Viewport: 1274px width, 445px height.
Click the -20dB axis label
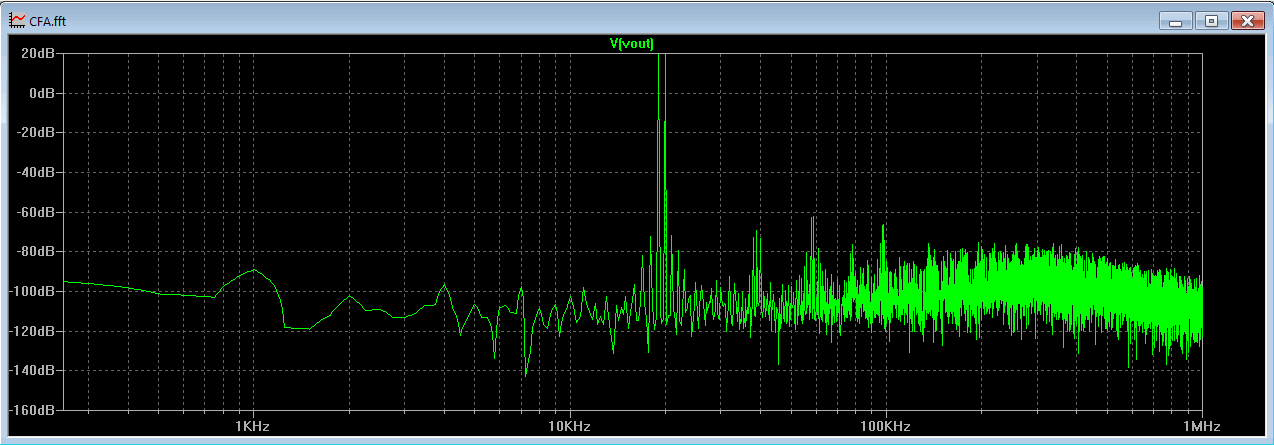point(35,133)
